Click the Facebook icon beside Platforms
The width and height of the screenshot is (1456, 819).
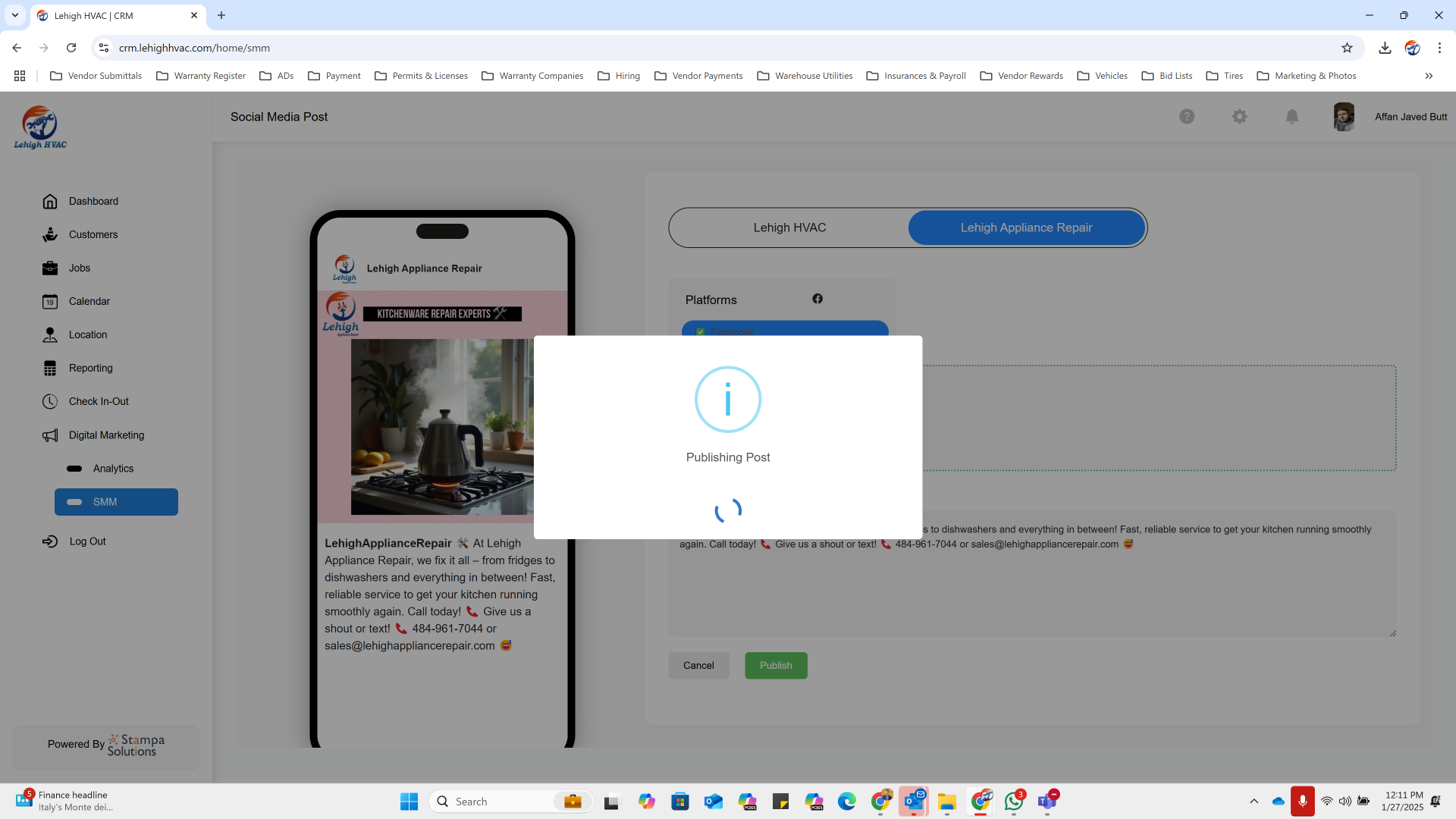(817, 299)
